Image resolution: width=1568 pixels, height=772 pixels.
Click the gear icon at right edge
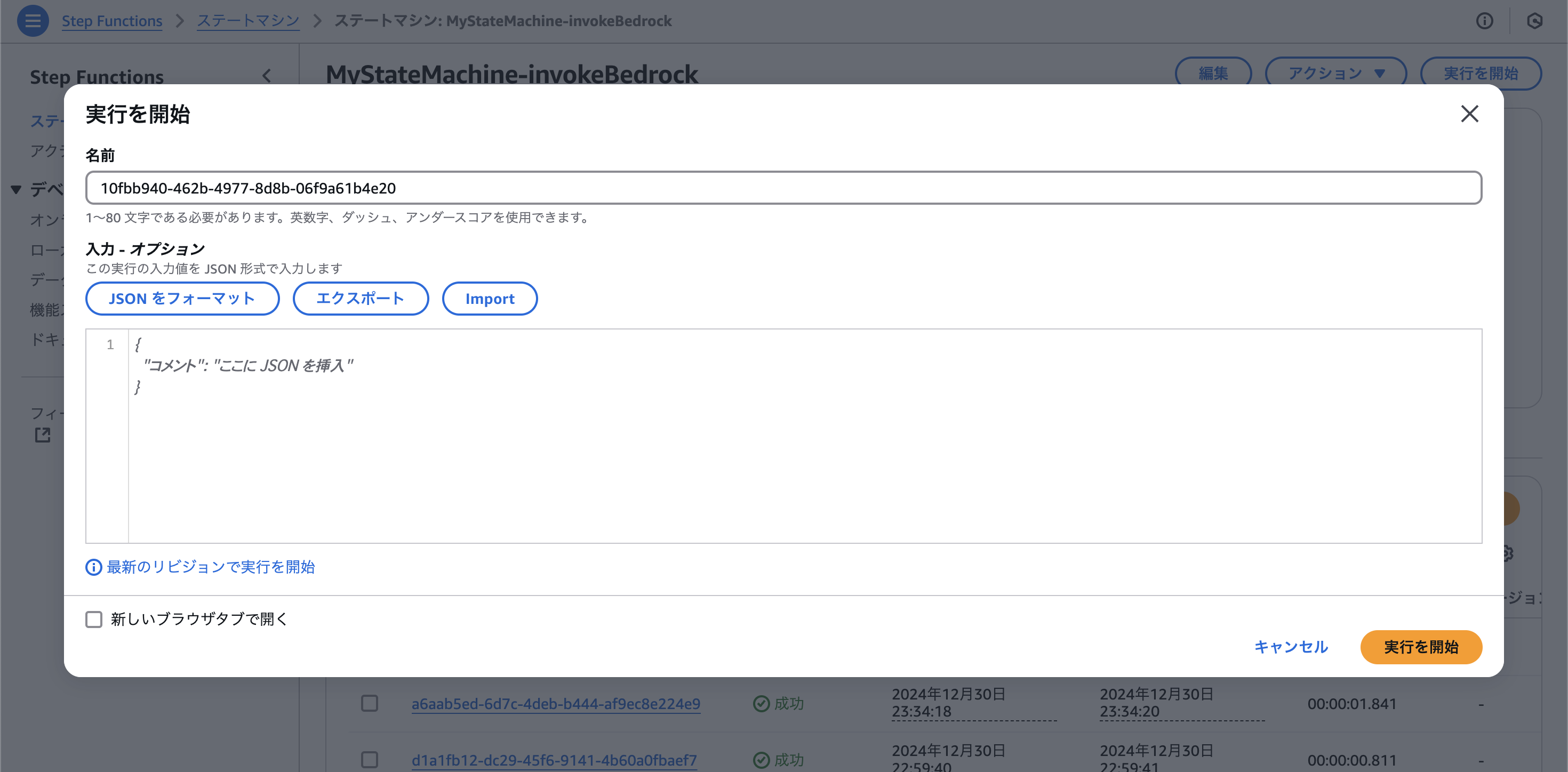1508,553
